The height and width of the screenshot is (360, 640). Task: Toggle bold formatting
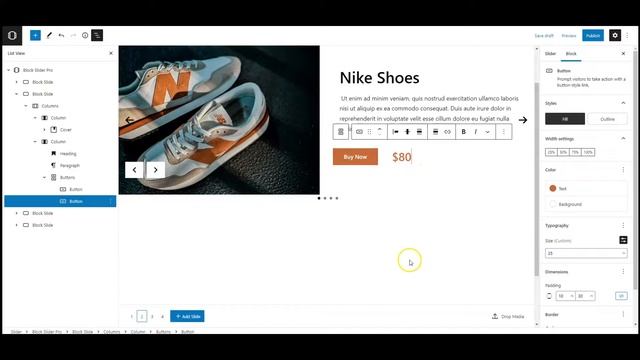(463, 132)
